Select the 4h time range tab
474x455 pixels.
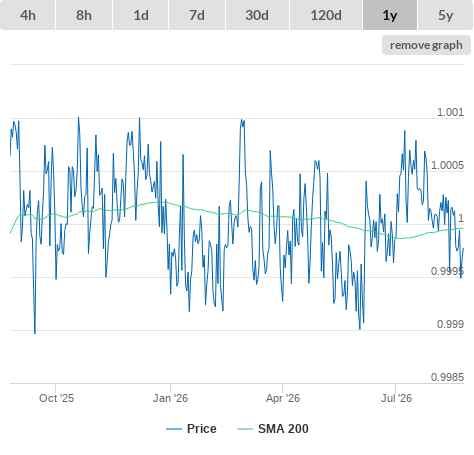28,15
